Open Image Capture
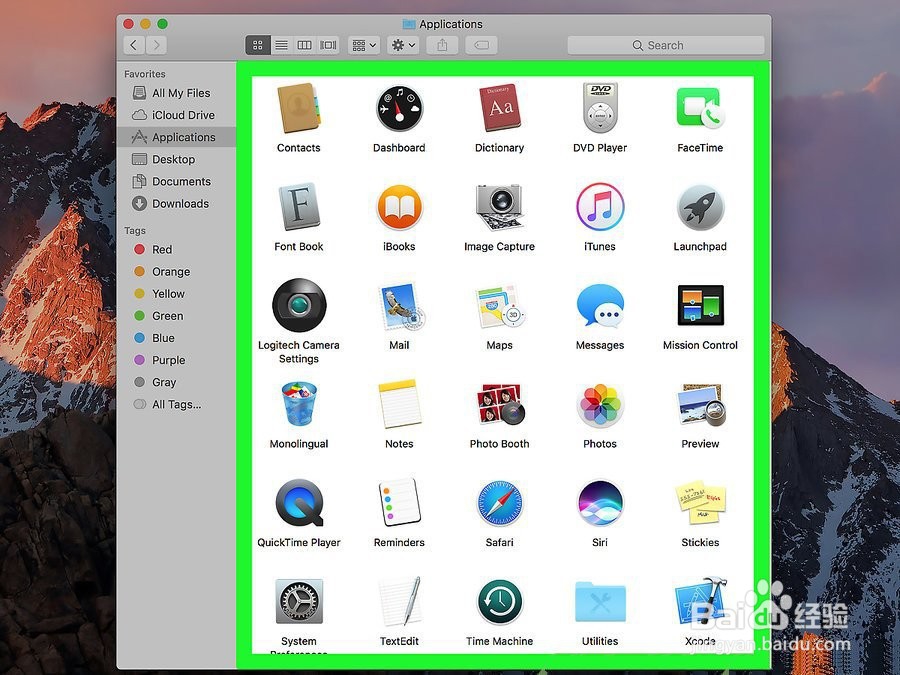Viewport: 900px width, 675px height. pyautogui.click(x=499, y=207)
